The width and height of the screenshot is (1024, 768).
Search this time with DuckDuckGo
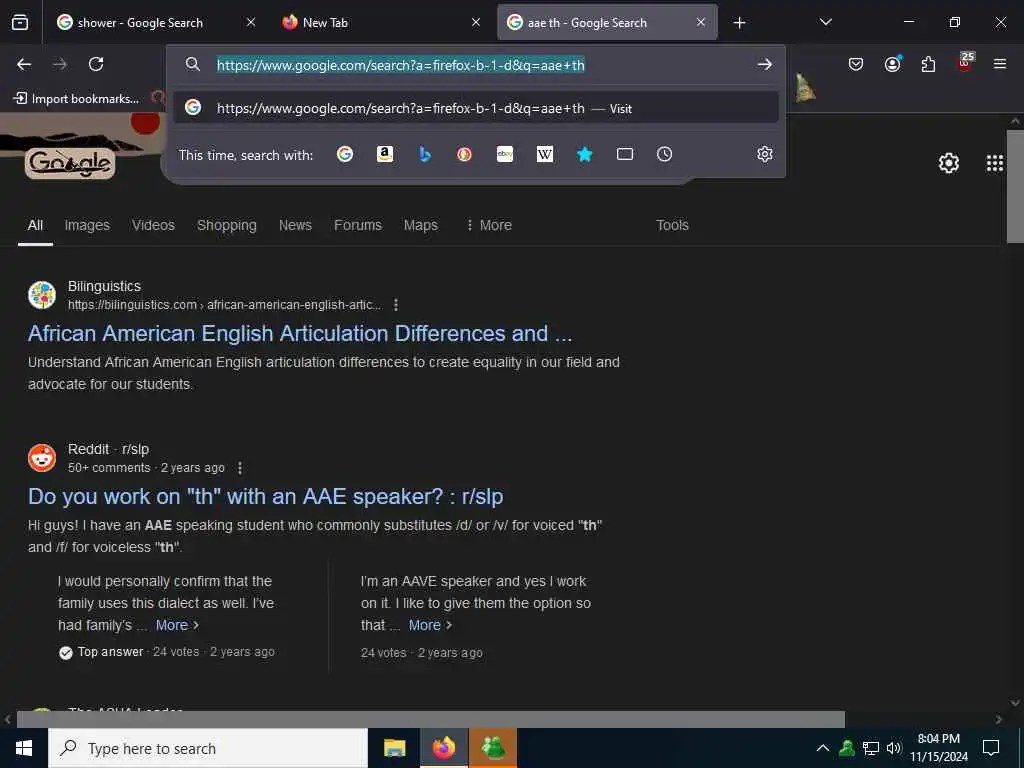point(464,154)
